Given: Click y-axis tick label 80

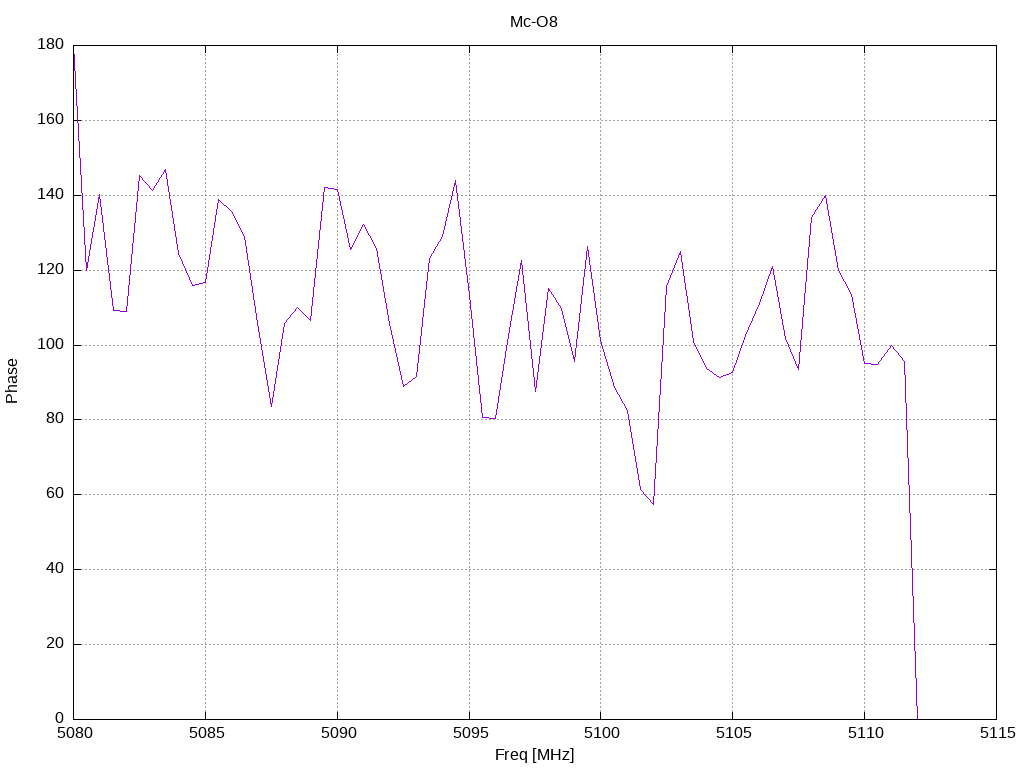Looking at the screenshot, I should click(55, 419).
